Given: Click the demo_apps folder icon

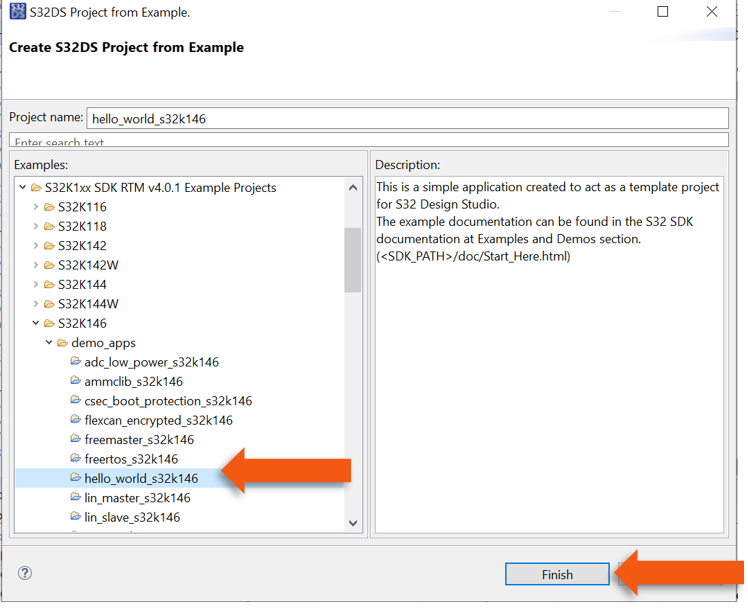Looking at the screenshot, I should tap(62, 343).
